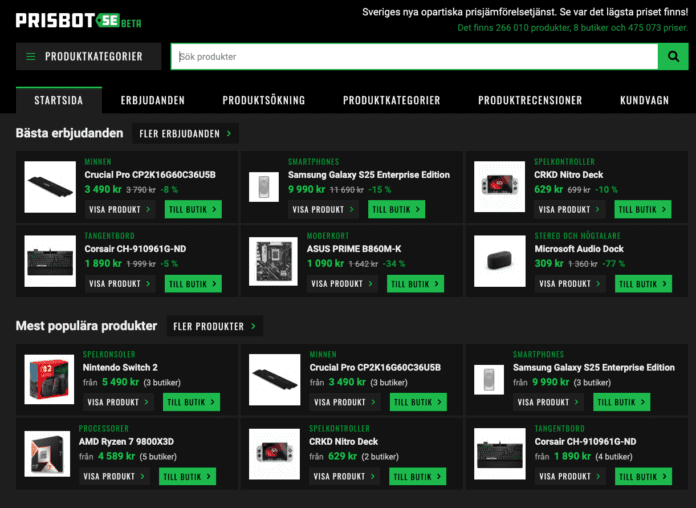696x508 pixels.
Task: Click Till butik for popular Corsair keyboard (4 butiker)
Action: 643,476
